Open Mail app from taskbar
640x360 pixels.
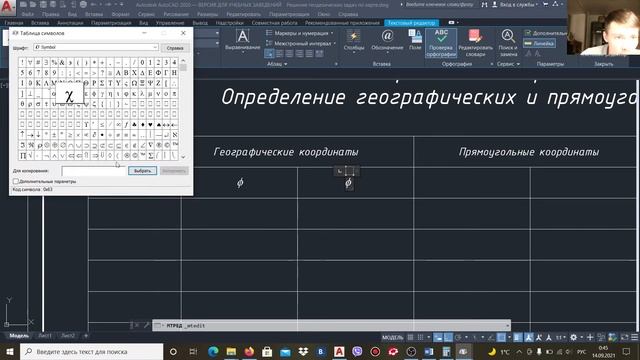click(285, 351)
